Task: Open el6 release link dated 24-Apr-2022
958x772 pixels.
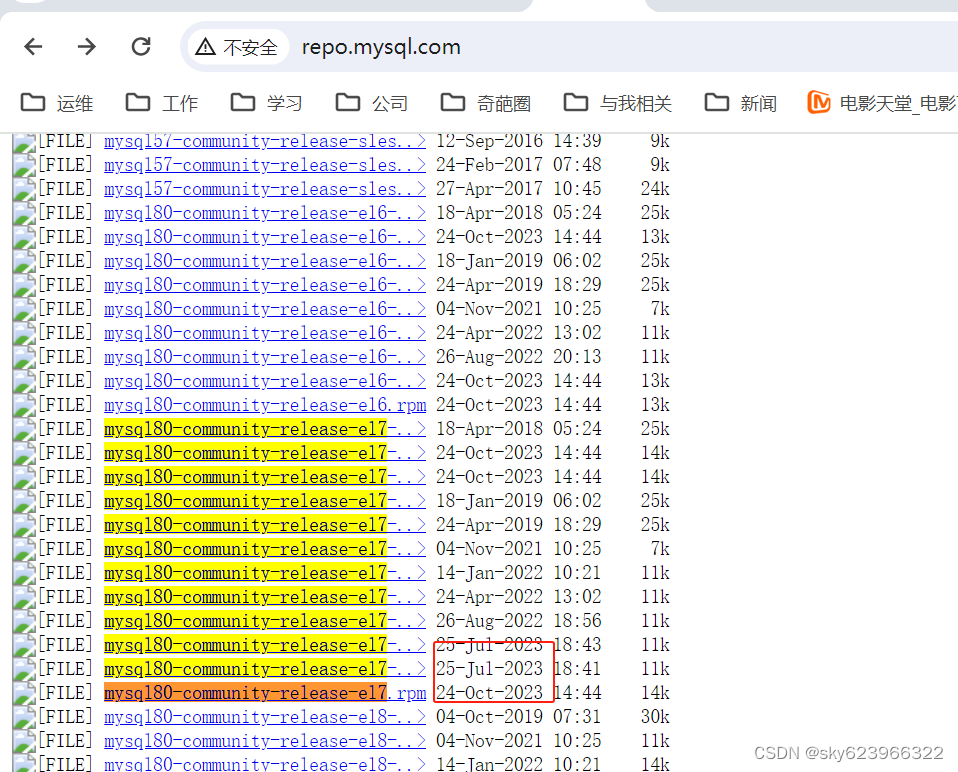Action: point(265,333)
